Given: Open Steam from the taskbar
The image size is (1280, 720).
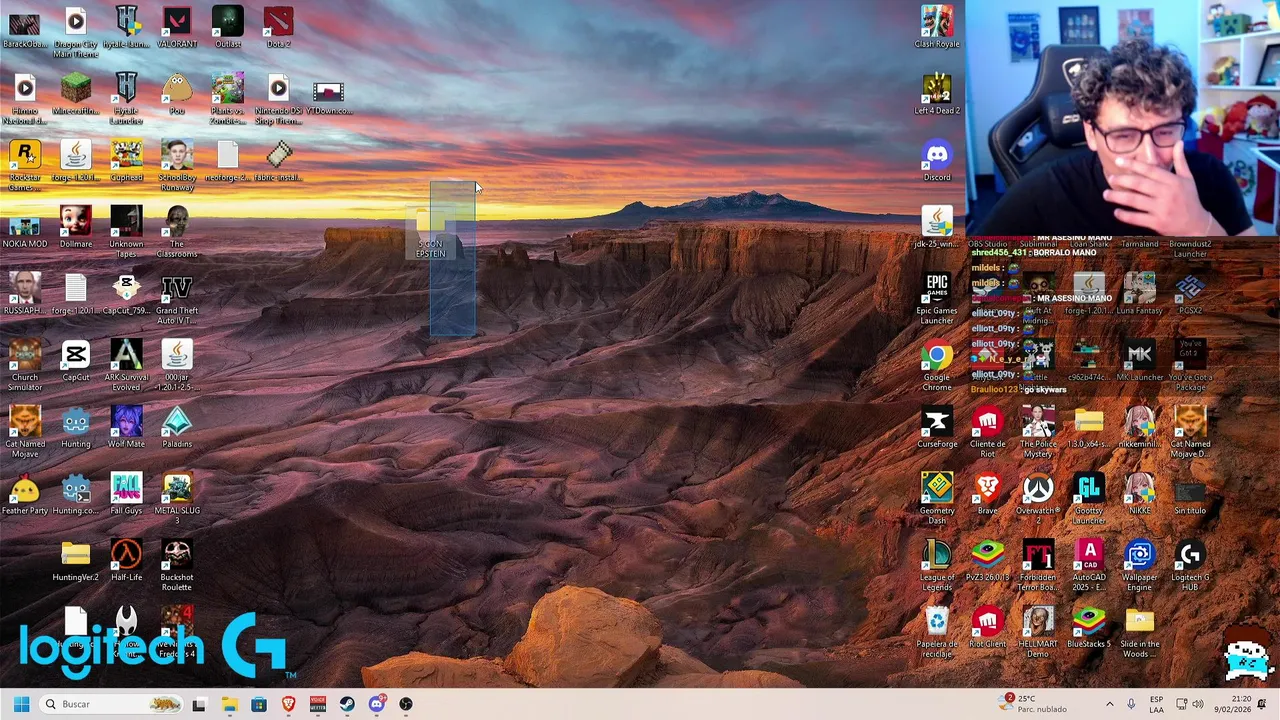Looking at the screenshot, I should point(347,704).
